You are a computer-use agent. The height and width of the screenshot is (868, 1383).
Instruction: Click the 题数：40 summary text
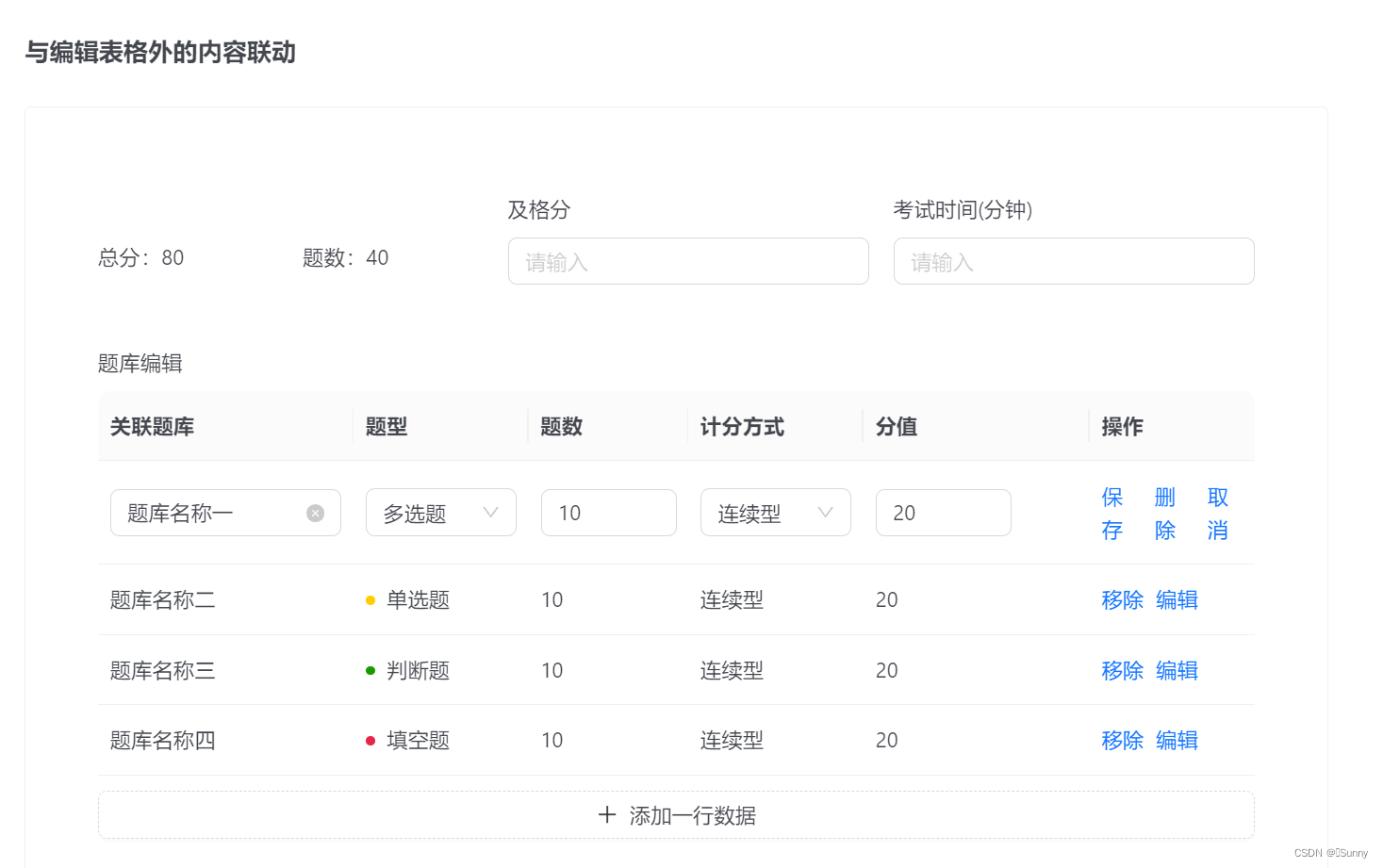pyautogui.click(x=345, y=258)
